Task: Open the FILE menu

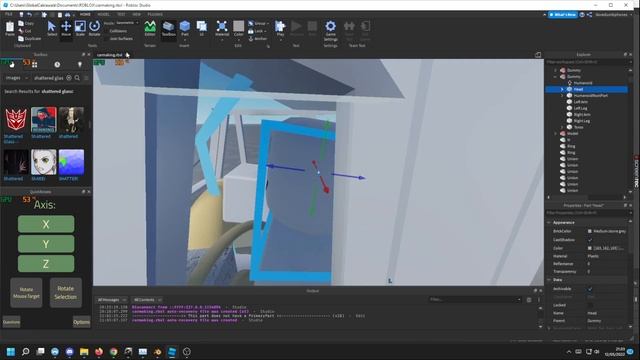Action: coord(9,14)
